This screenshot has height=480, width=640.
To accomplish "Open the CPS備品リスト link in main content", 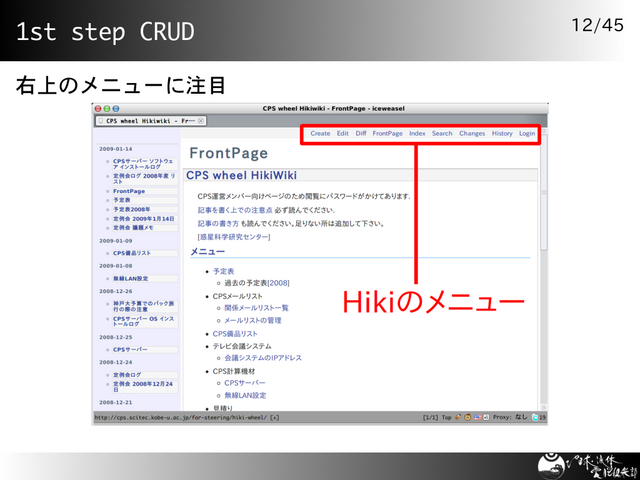I will coord(235,333).
